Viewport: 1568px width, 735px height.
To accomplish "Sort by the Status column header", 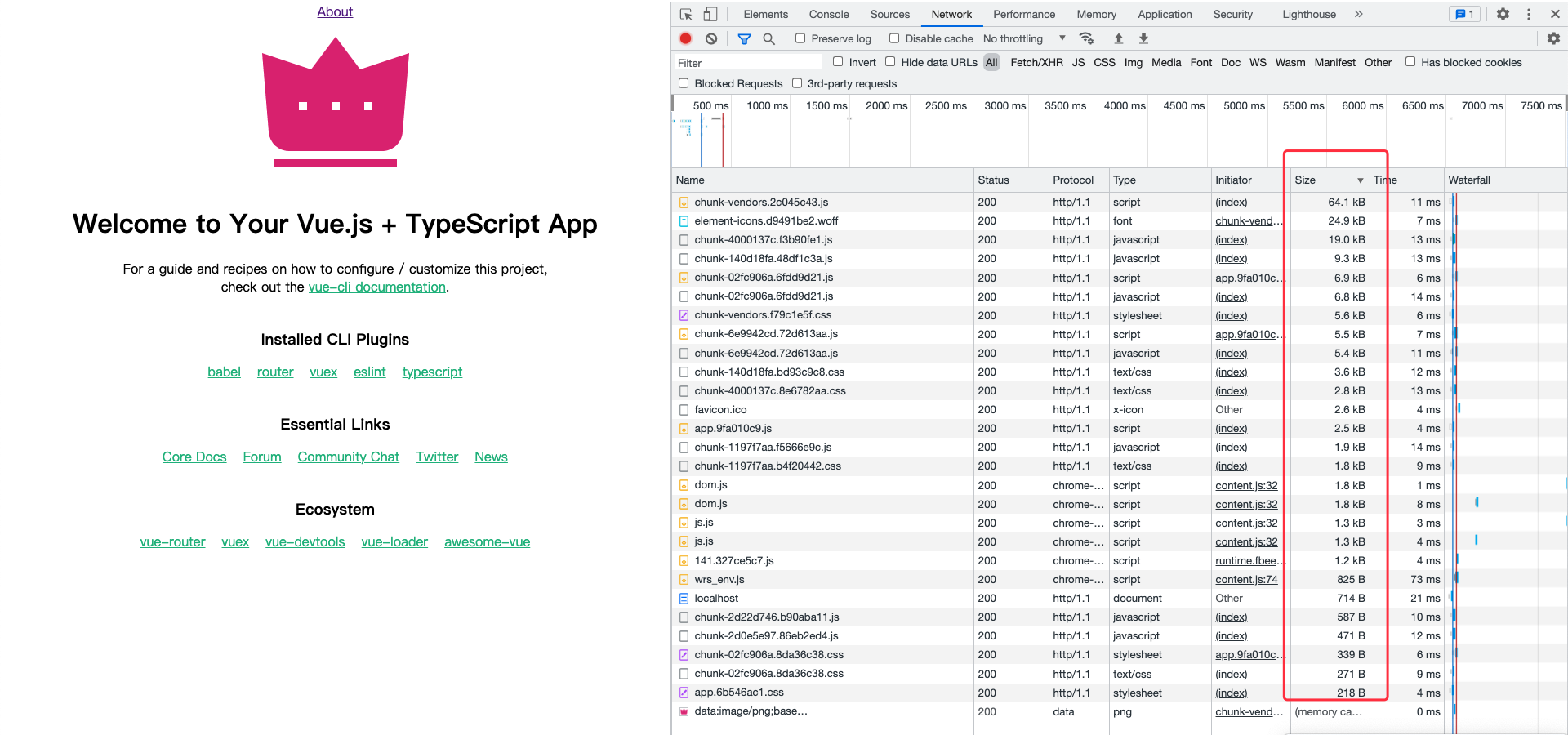I will click(x=1011, y=180).
